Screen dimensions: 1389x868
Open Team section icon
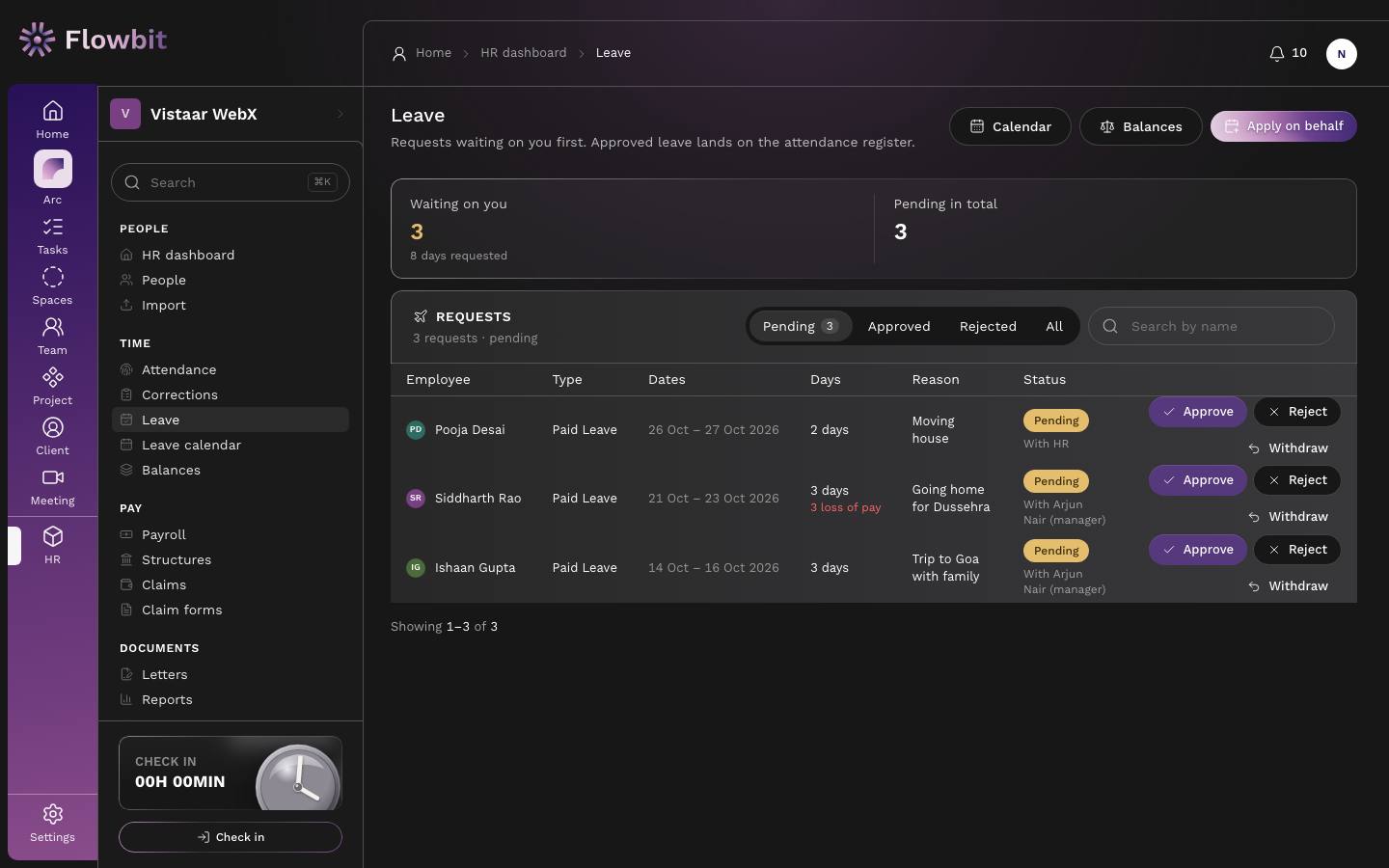pyautogui.click(x=52, y=337)
